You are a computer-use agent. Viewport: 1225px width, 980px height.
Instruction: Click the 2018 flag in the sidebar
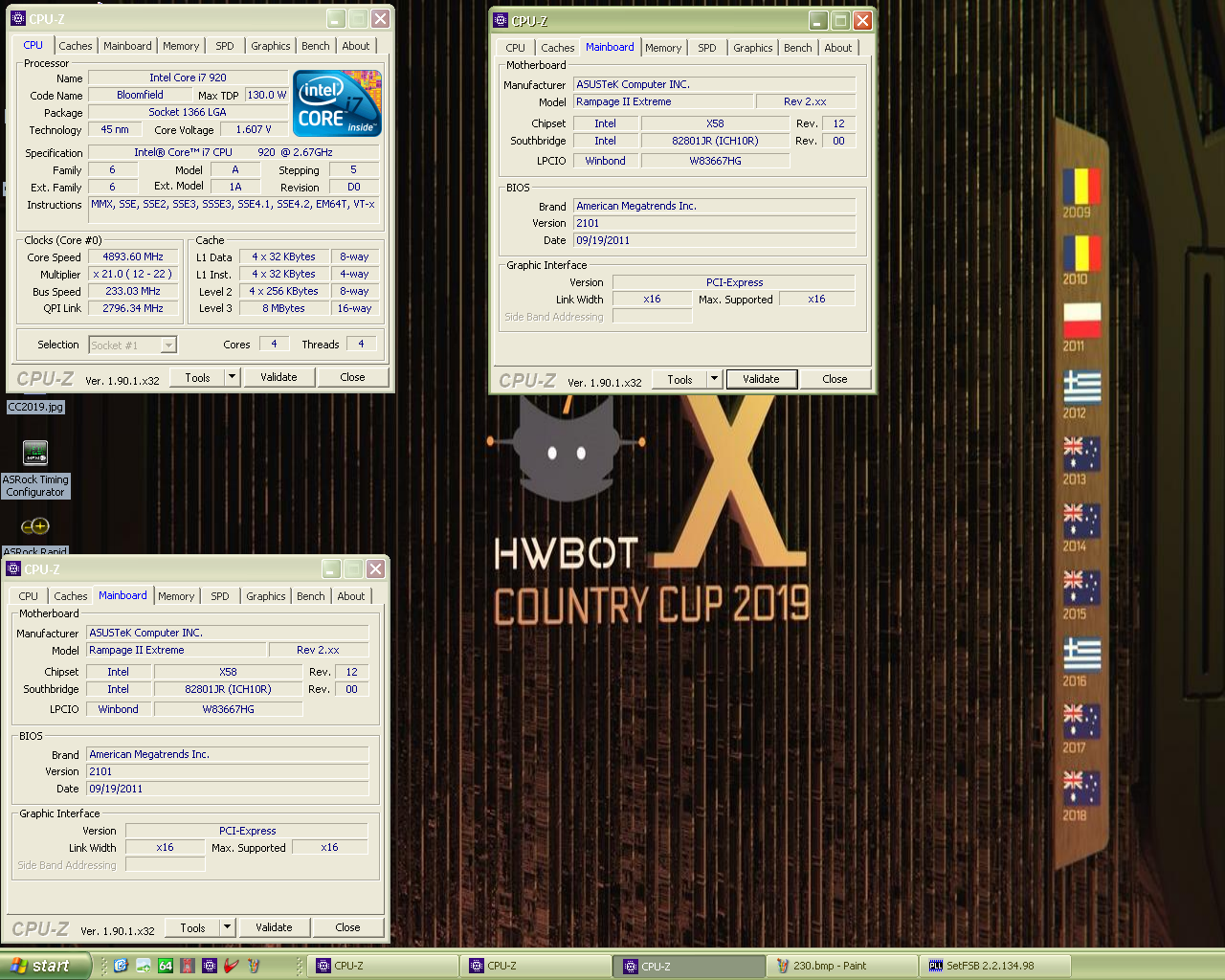[x=1081, y=789]
